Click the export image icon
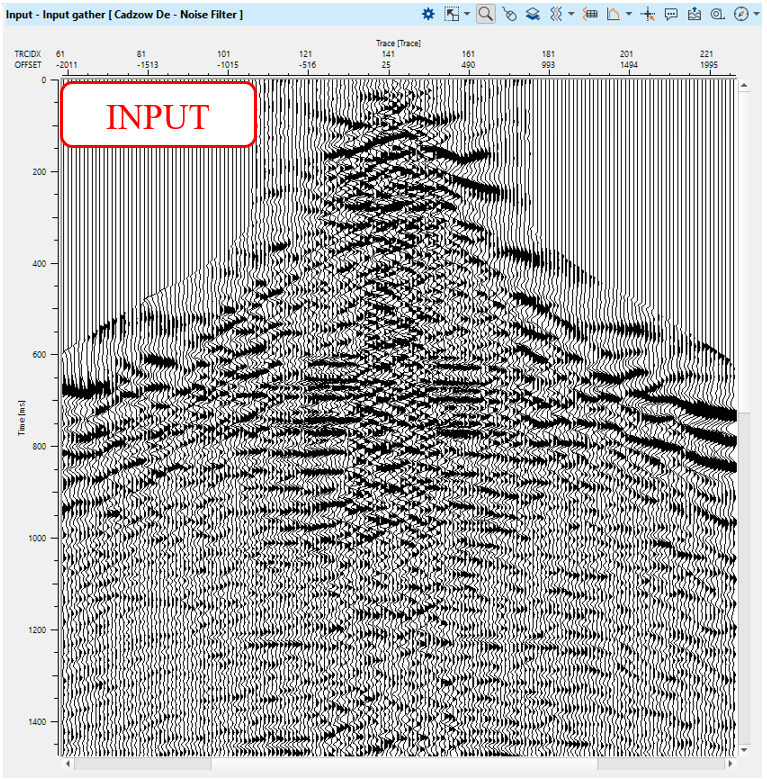 (x=694, y=14)
